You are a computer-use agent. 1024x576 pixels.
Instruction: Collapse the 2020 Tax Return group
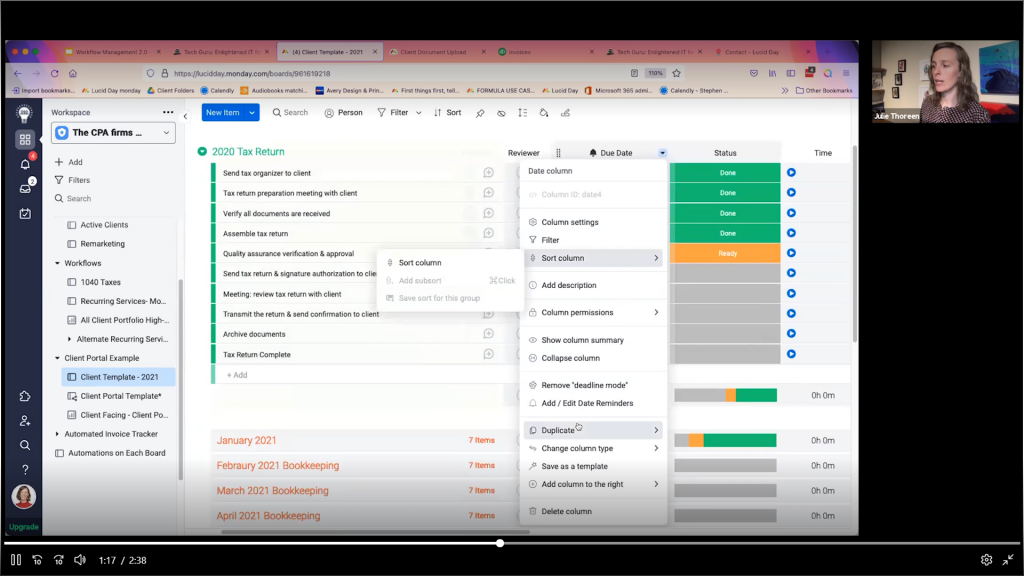pos(202,152)
